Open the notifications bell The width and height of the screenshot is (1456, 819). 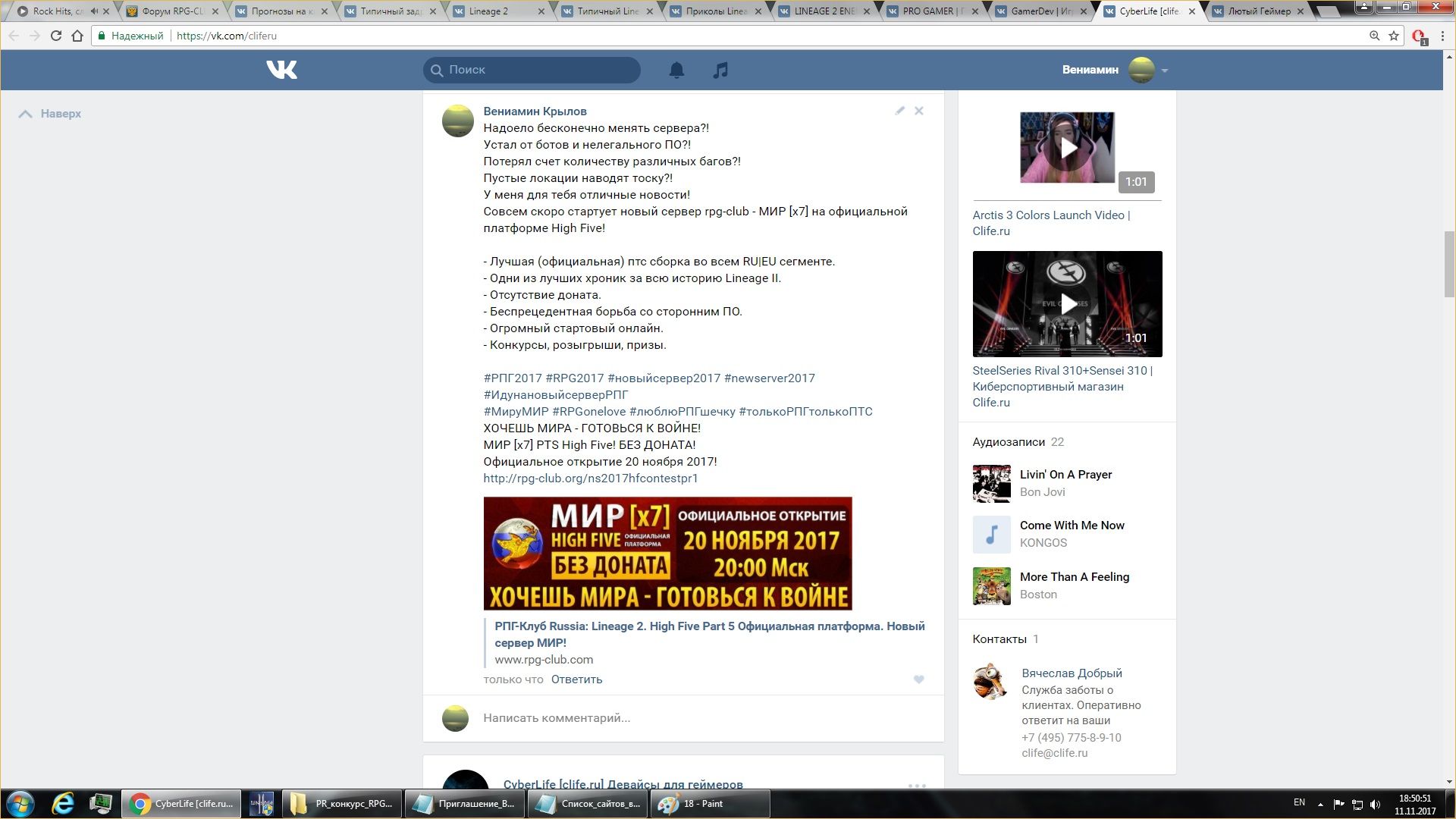point(676,70)
